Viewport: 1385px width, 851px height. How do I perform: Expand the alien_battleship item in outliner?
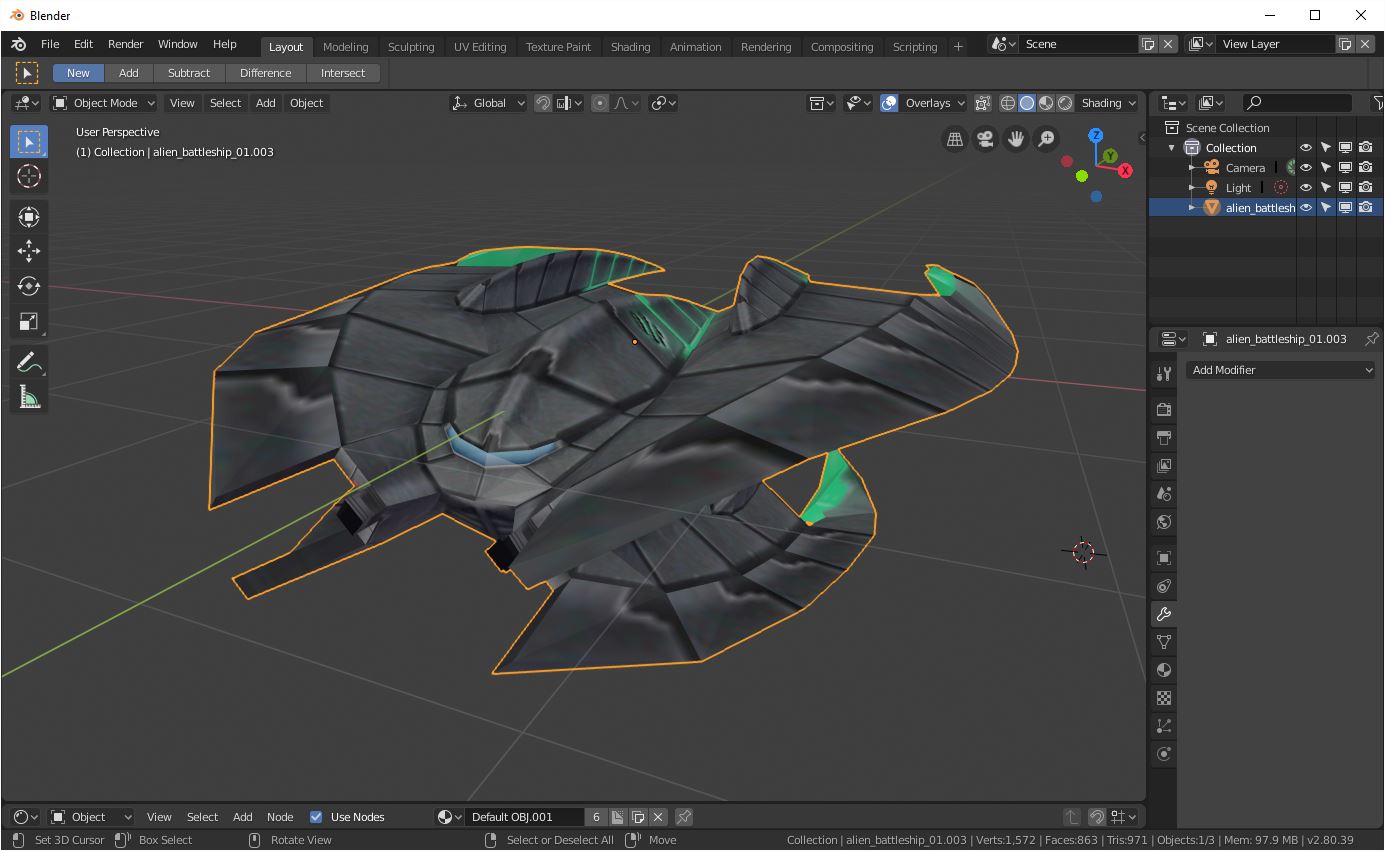click(x=1192, y=208)
